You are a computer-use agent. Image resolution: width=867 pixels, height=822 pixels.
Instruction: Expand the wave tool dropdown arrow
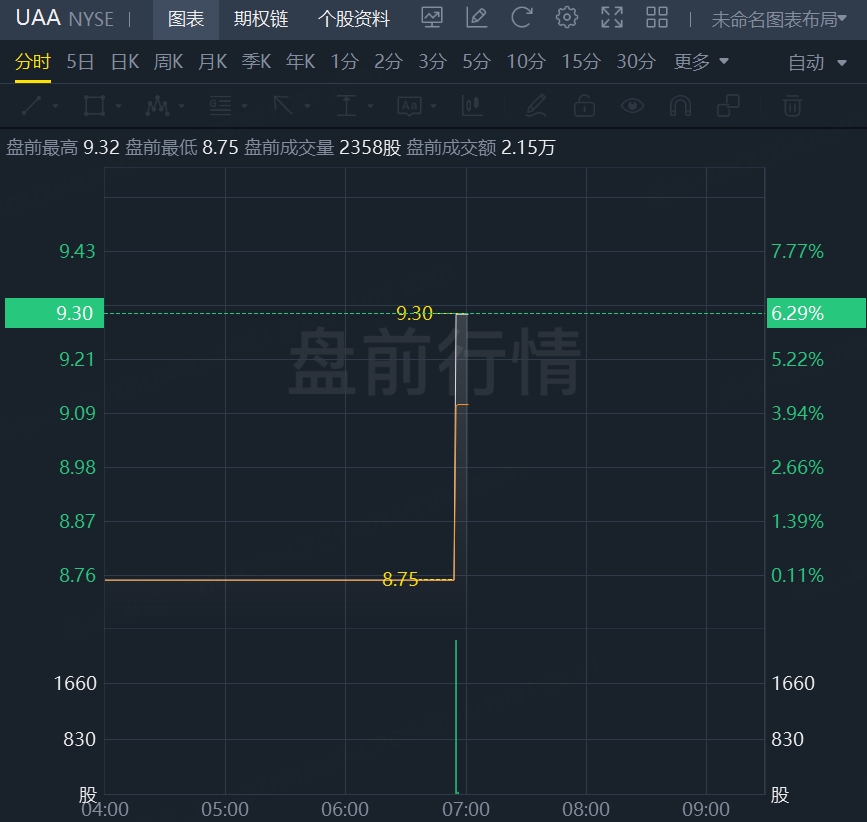(181, 106)
